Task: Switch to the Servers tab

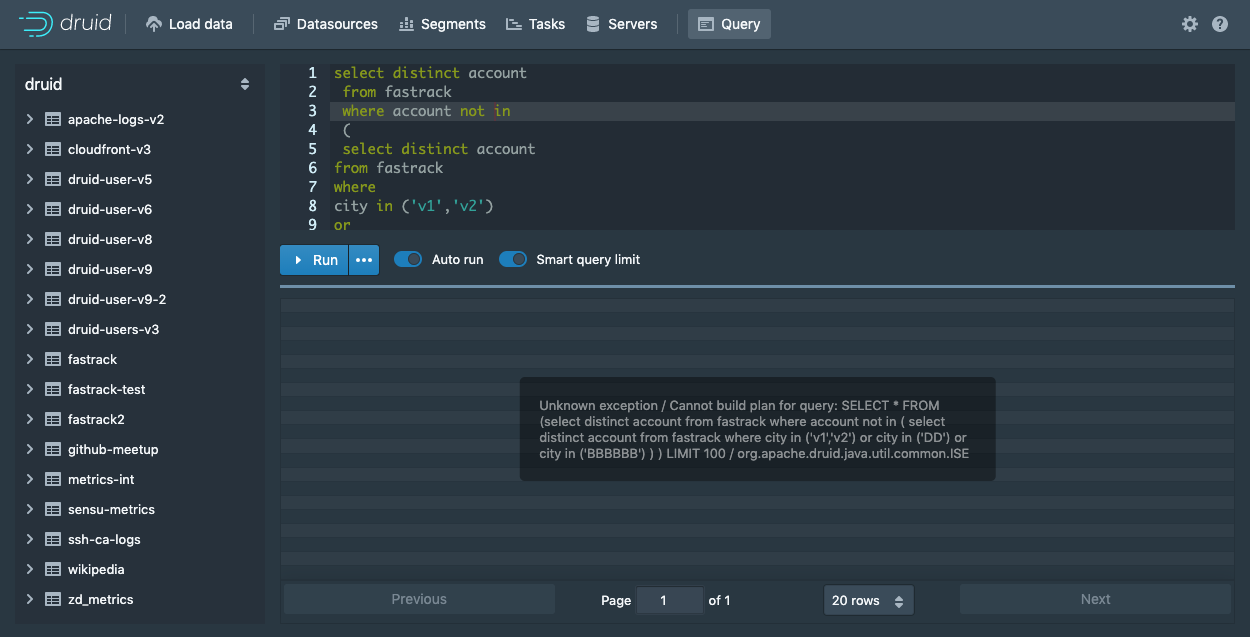Action: [622, 24]
